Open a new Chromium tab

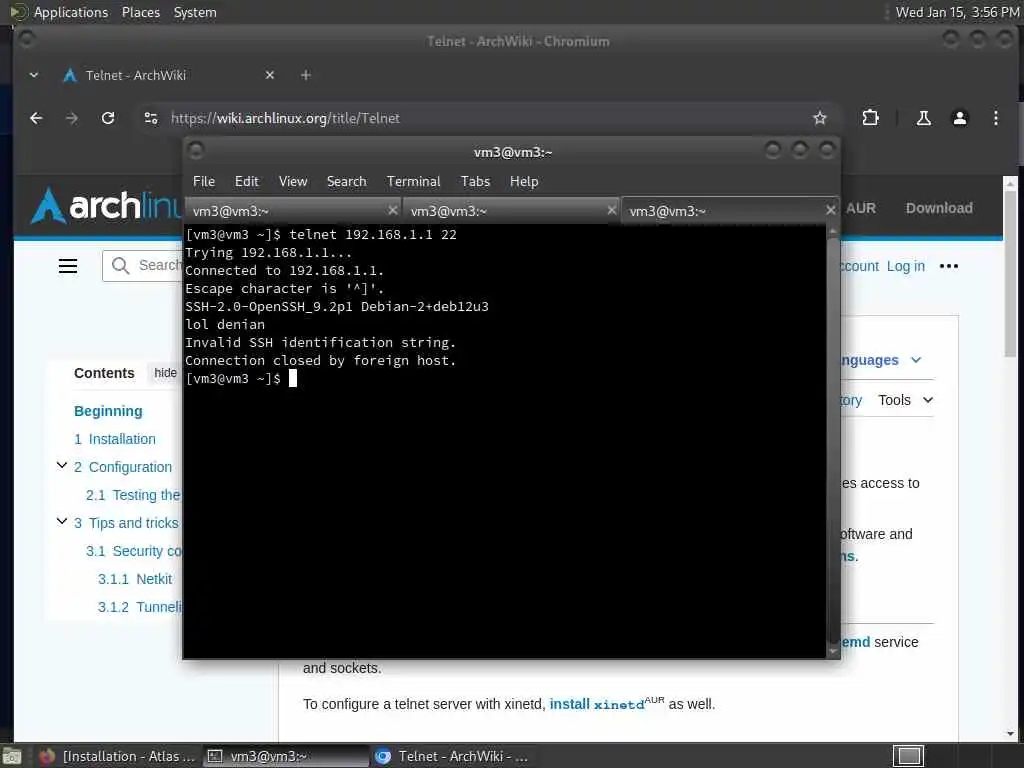pos(306,75)
